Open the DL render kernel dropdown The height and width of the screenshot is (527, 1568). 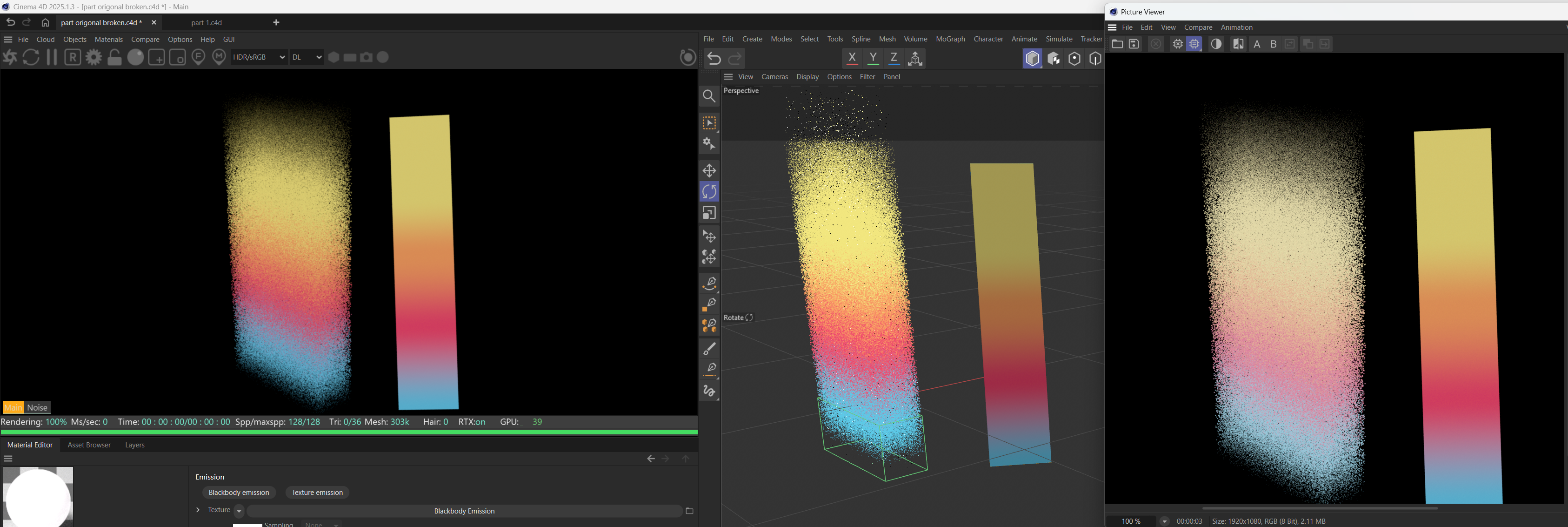tap(306, 57)
